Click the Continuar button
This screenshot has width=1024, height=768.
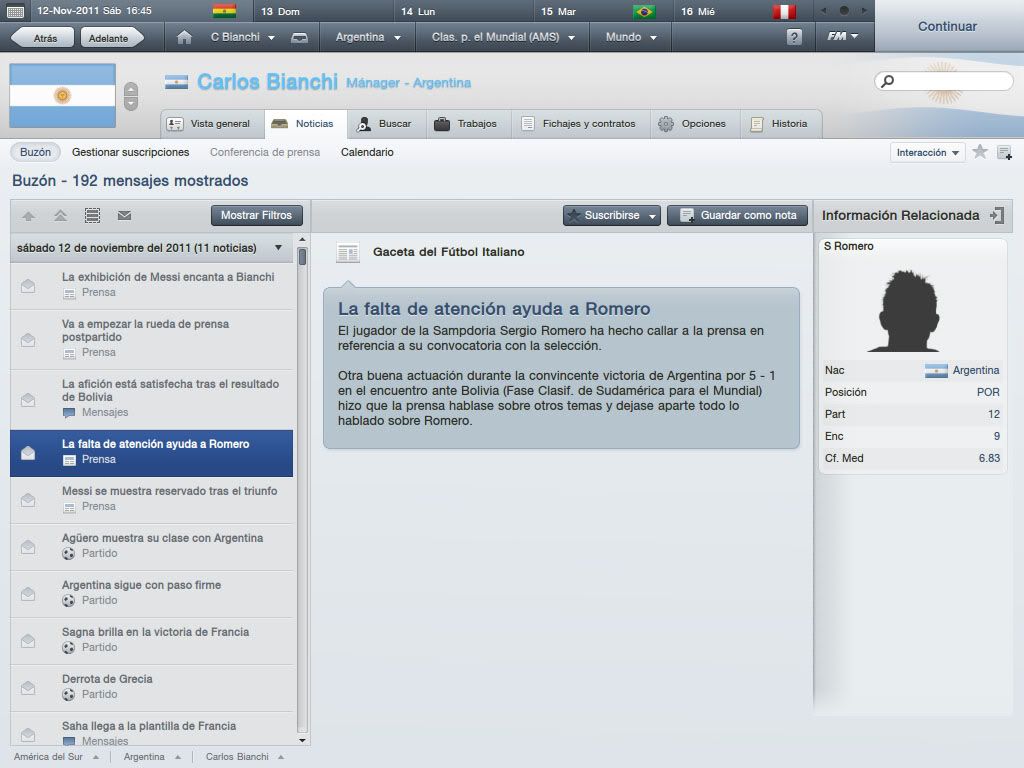[x=948, y=26]
